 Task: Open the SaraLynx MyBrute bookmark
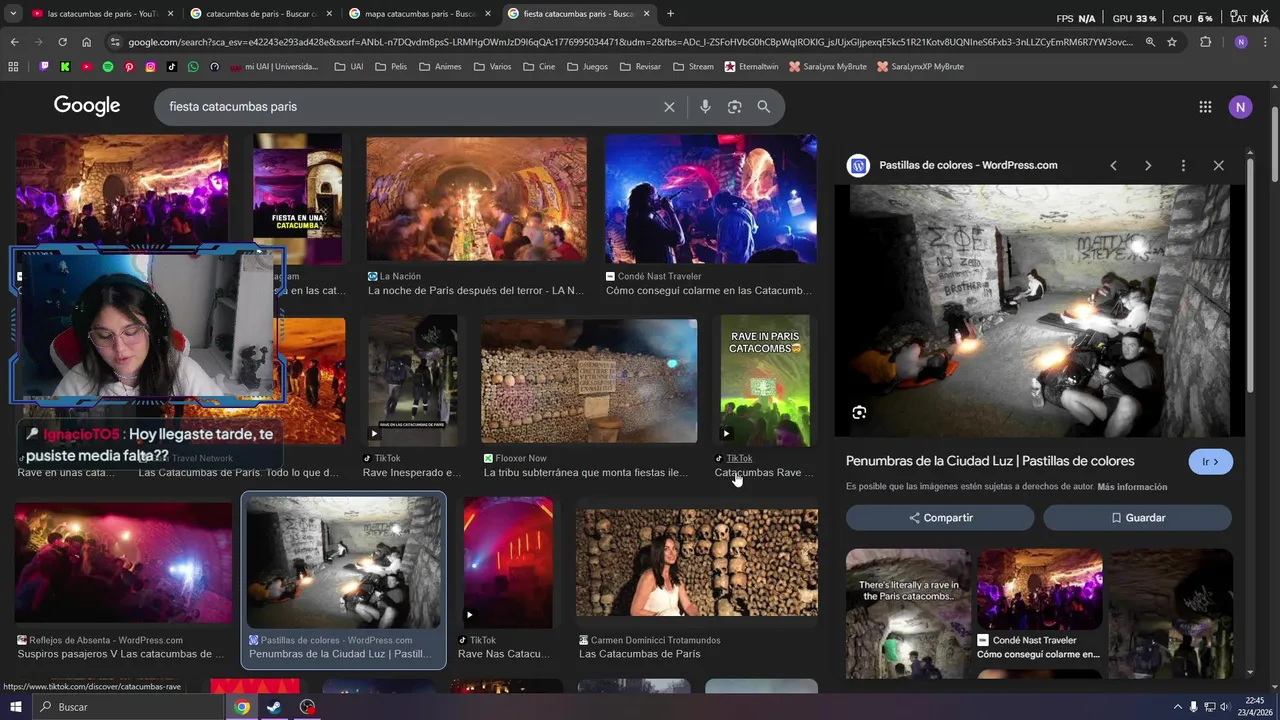pyautogui.click(x=828, y=67)
